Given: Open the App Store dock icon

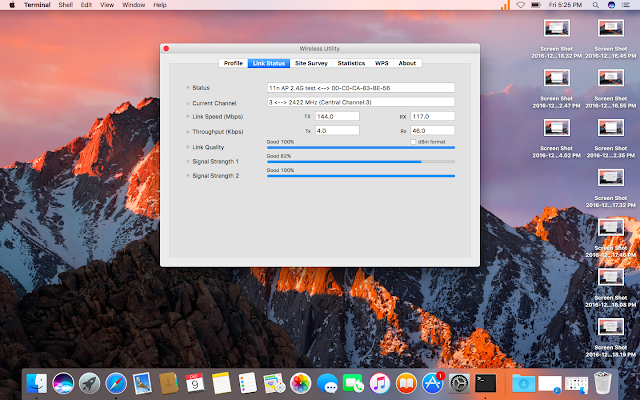Looking at the screenshot, I should [432, 382].
